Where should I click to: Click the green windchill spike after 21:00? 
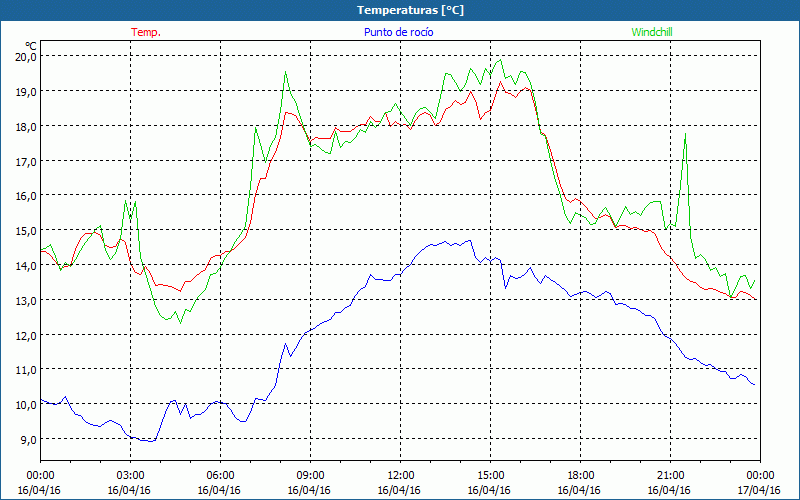click(685, 134)
